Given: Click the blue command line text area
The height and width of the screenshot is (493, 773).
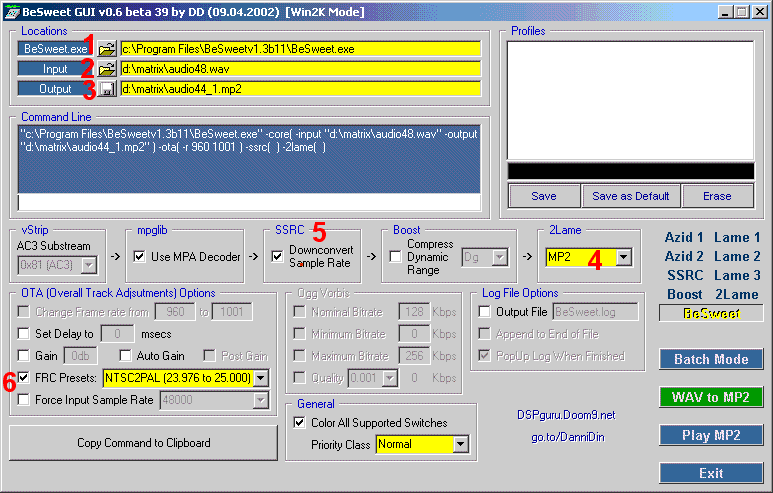Looking at the screenshot, I should (x=249, y=159).
